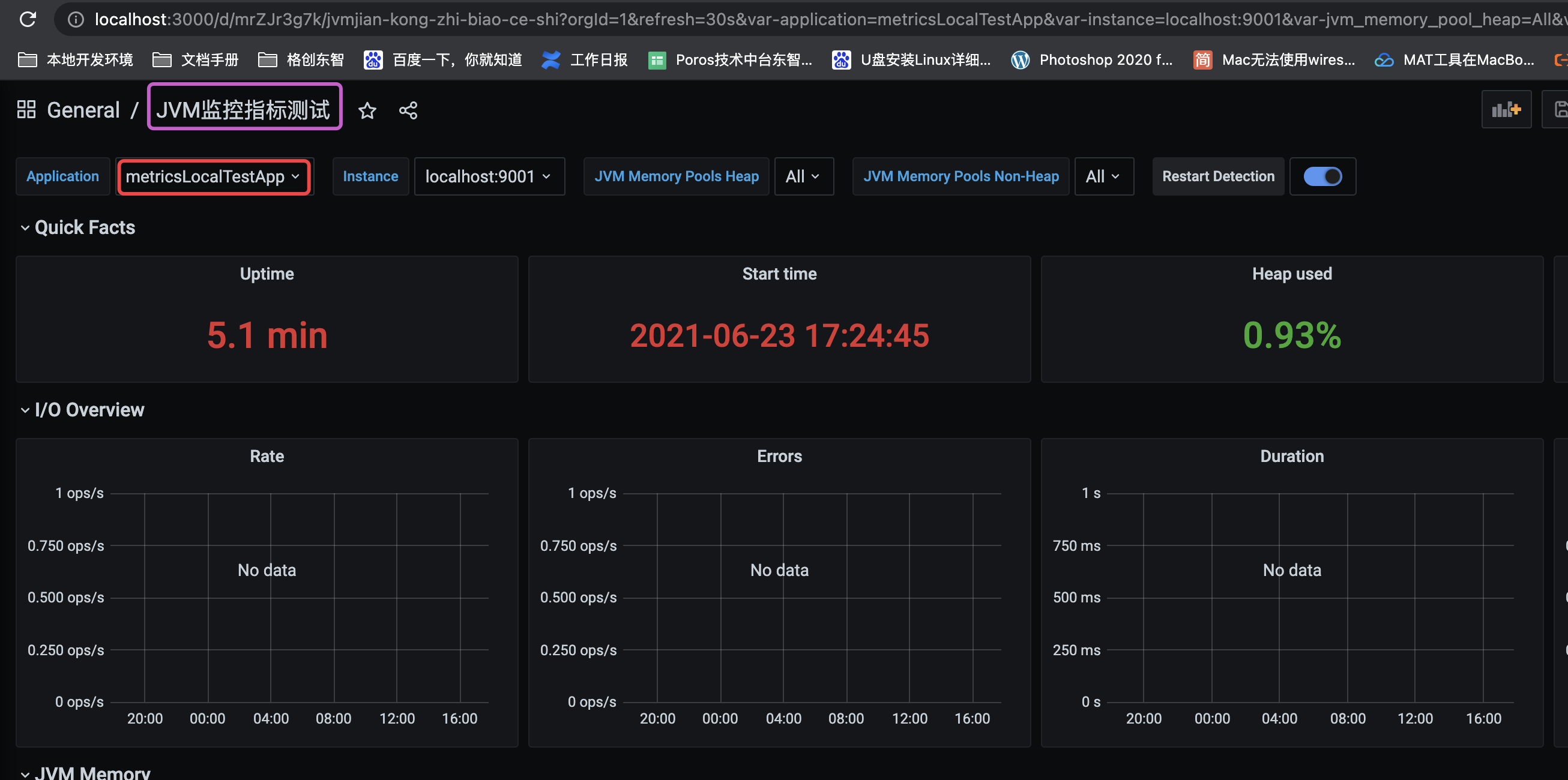The image size is (1568, 780).
Task: Toggle the Restart Detection switch
Action: click(1322, 176)
